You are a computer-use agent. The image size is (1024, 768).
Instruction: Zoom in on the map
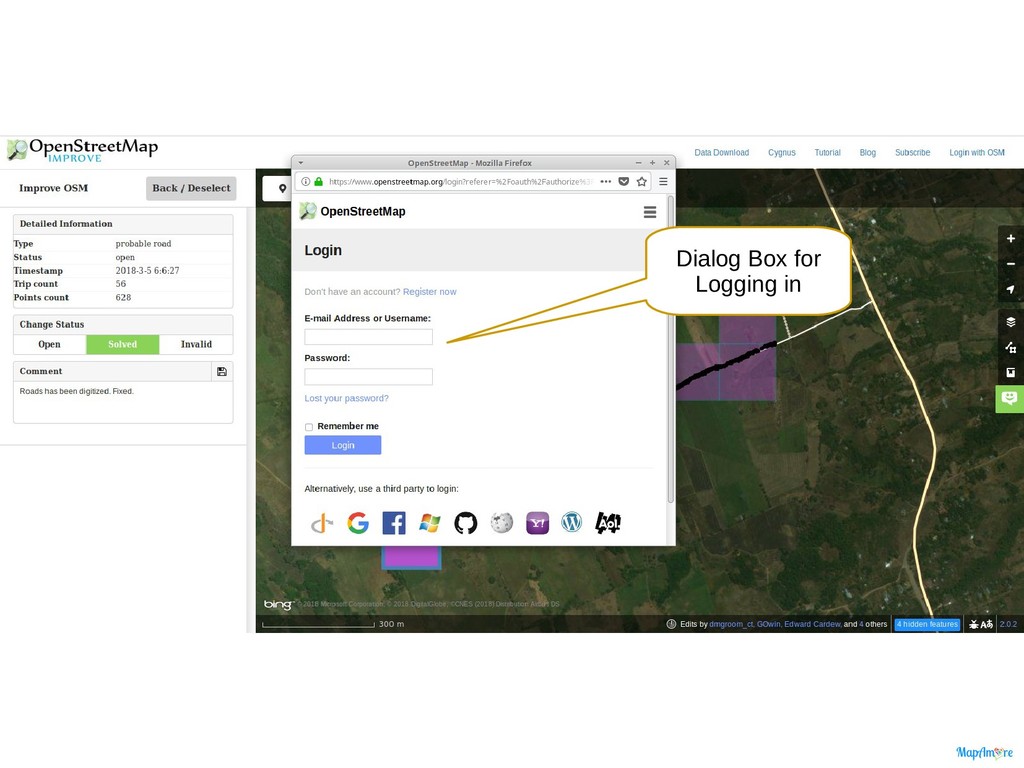pos(1010,239)
